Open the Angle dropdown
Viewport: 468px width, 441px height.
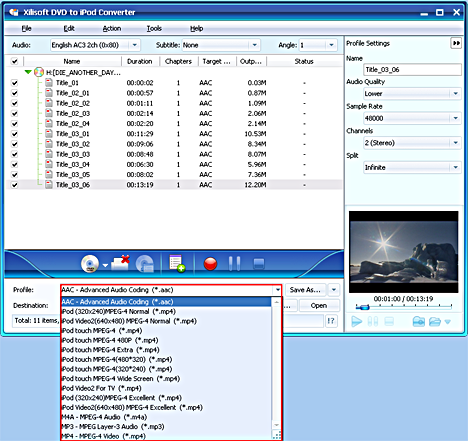tap(331, 45)
